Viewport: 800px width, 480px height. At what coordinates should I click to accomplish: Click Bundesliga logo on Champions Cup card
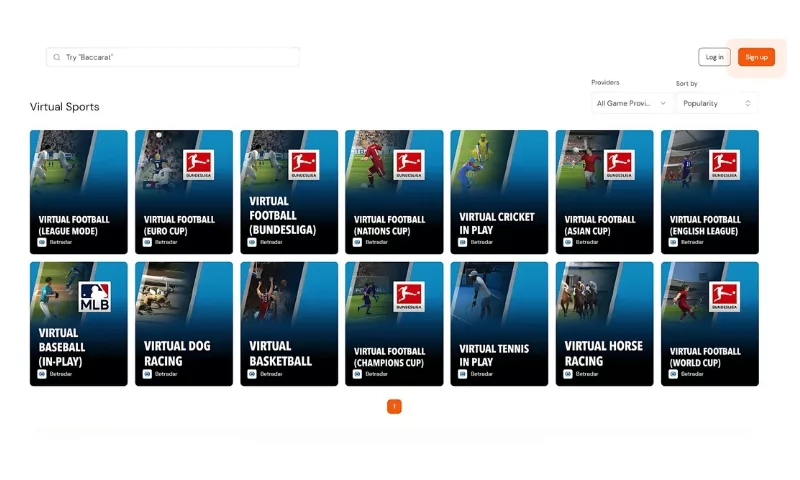[409, 296]
